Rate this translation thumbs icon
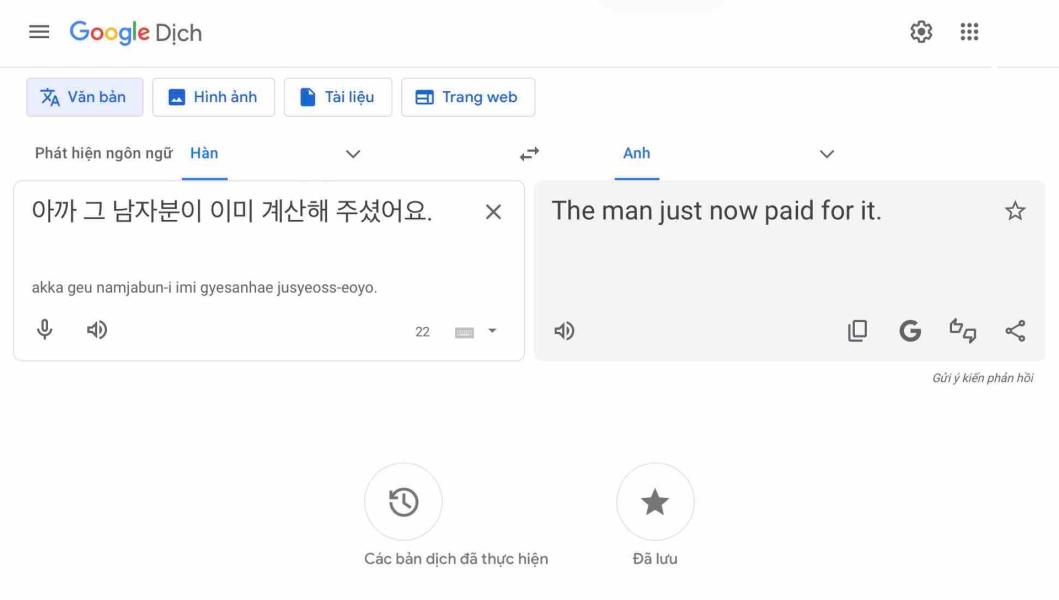 click(962, 330)
